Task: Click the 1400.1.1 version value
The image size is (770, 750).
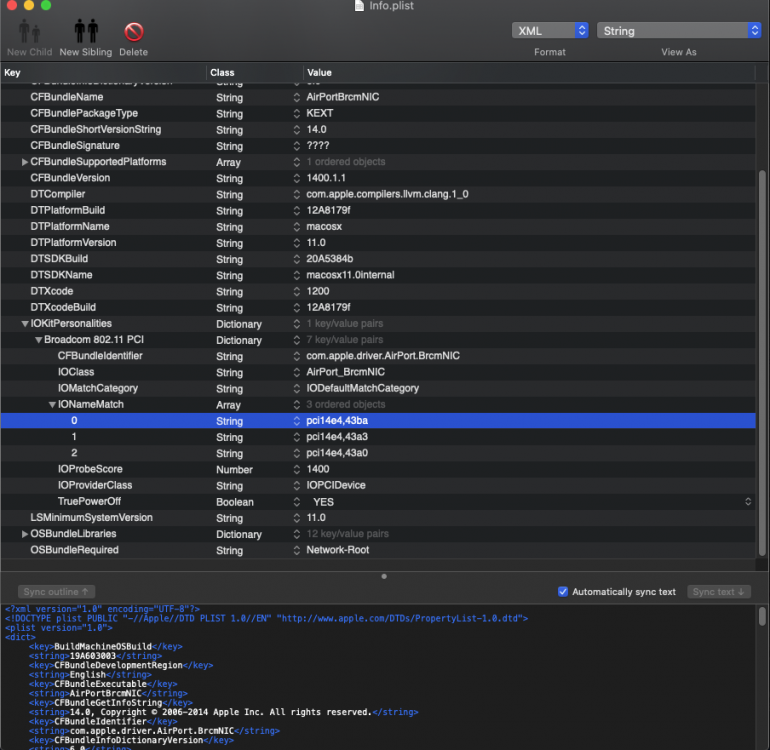Action: [x=326, y=178]
